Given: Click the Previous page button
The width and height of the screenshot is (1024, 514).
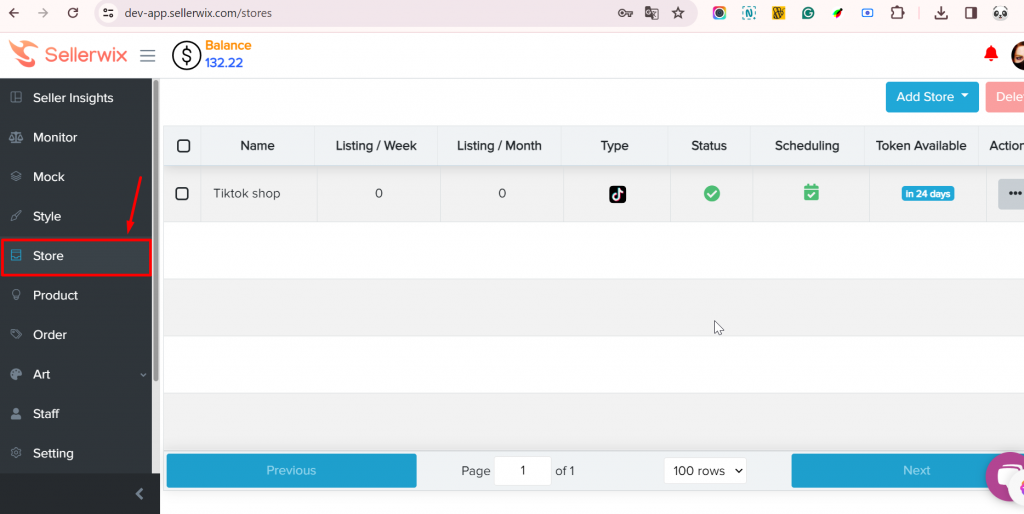Looking at the screenshot, I should [x=291, y=471].
